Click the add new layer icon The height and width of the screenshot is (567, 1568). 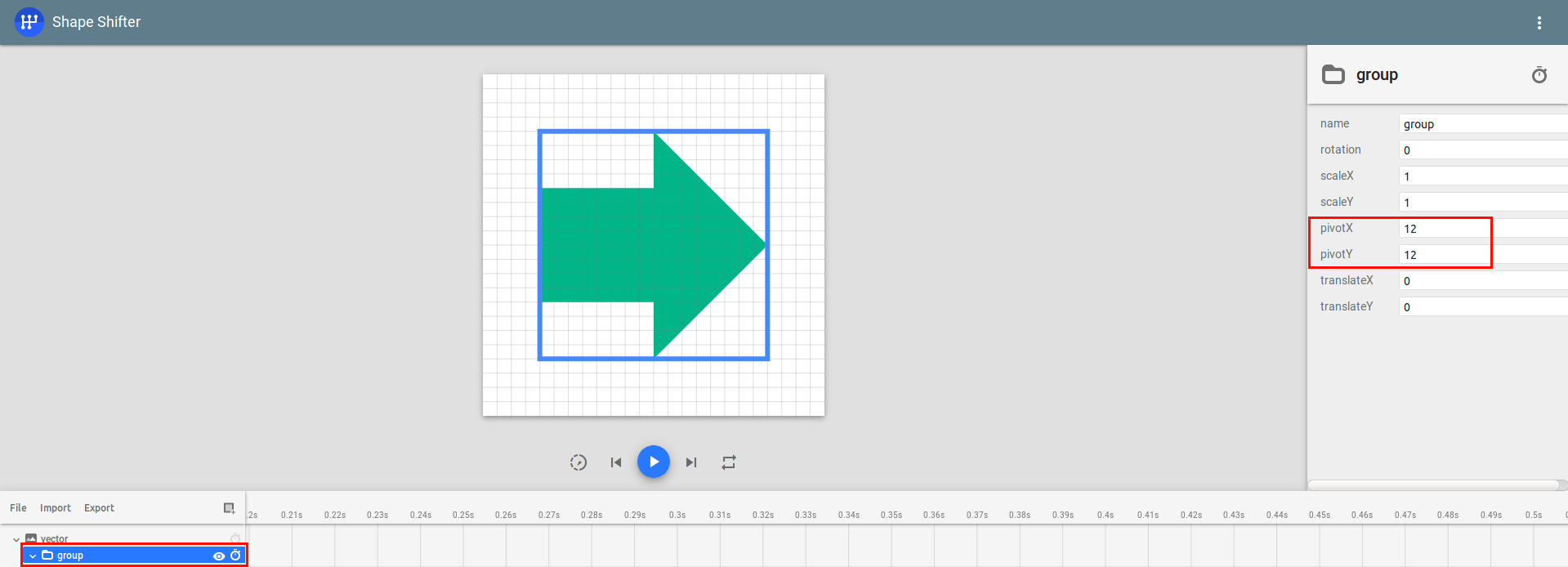pyautogui.click(x=229, y=508)
